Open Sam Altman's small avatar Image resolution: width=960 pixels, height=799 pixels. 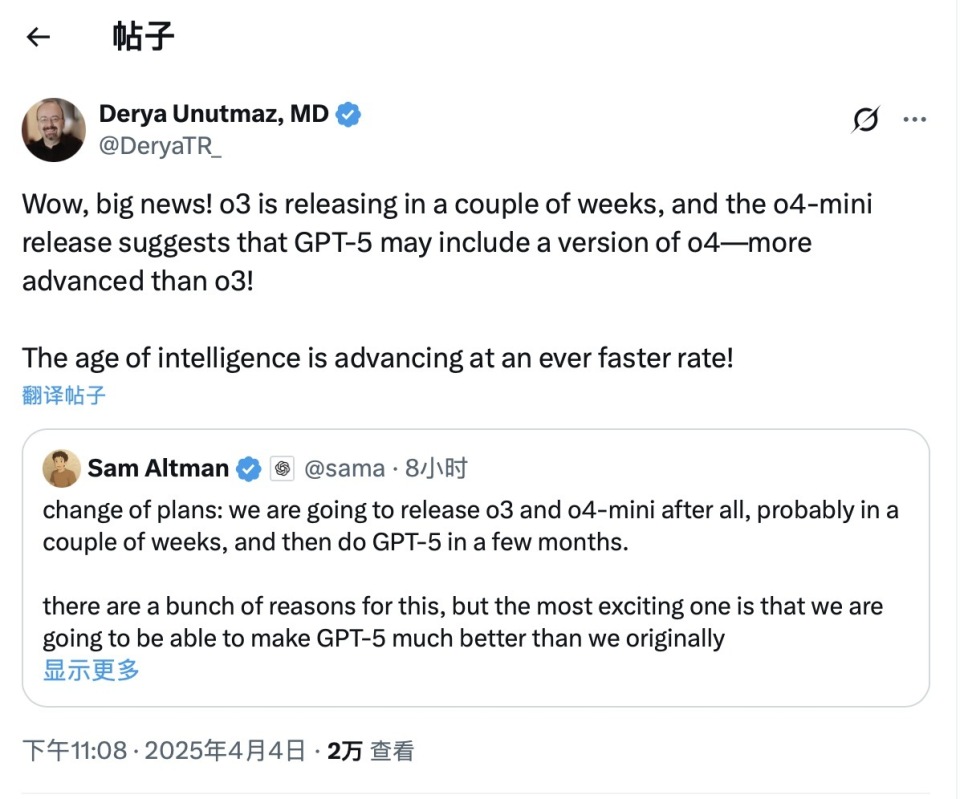click(x=61, y=468)
